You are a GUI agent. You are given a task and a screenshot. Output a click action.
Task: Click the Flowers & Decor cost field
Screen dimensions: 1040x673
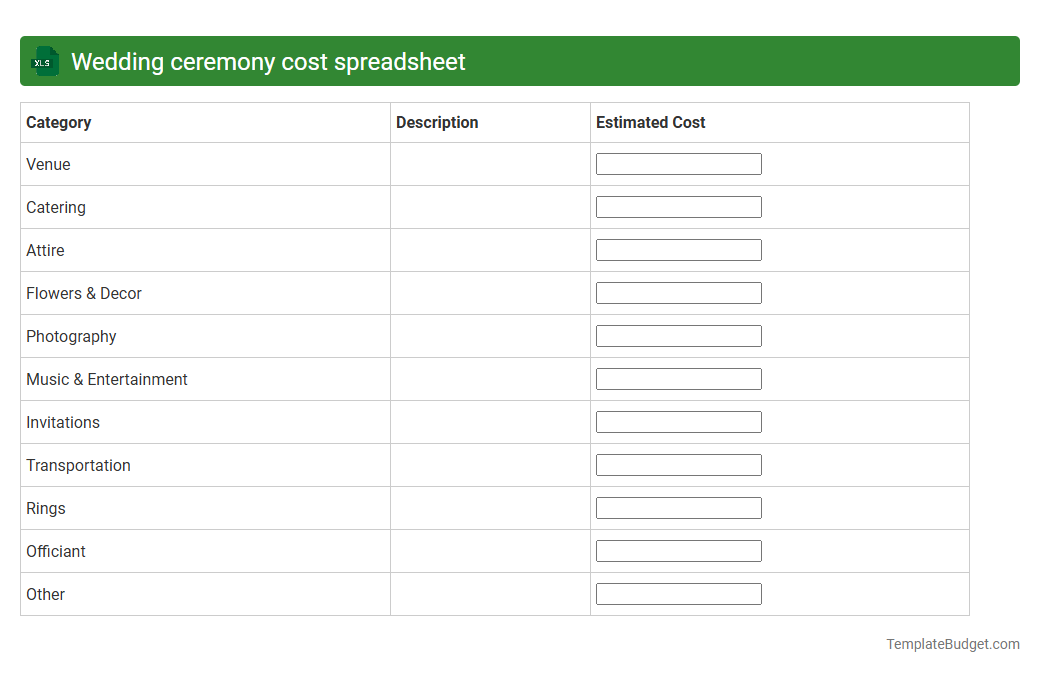pos(678,292)
